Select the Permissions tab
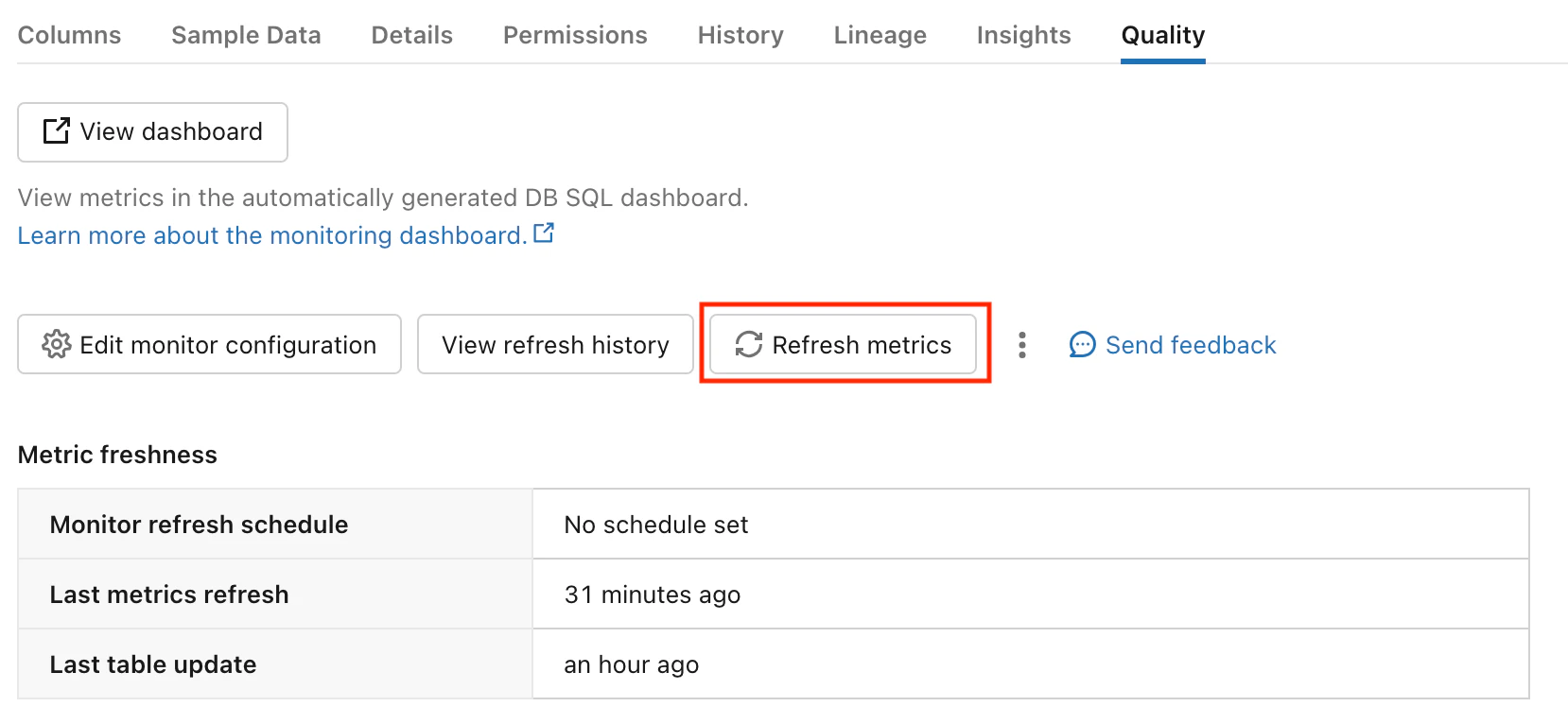This screenshot has height=724, width=1568. tap(575, 35)
